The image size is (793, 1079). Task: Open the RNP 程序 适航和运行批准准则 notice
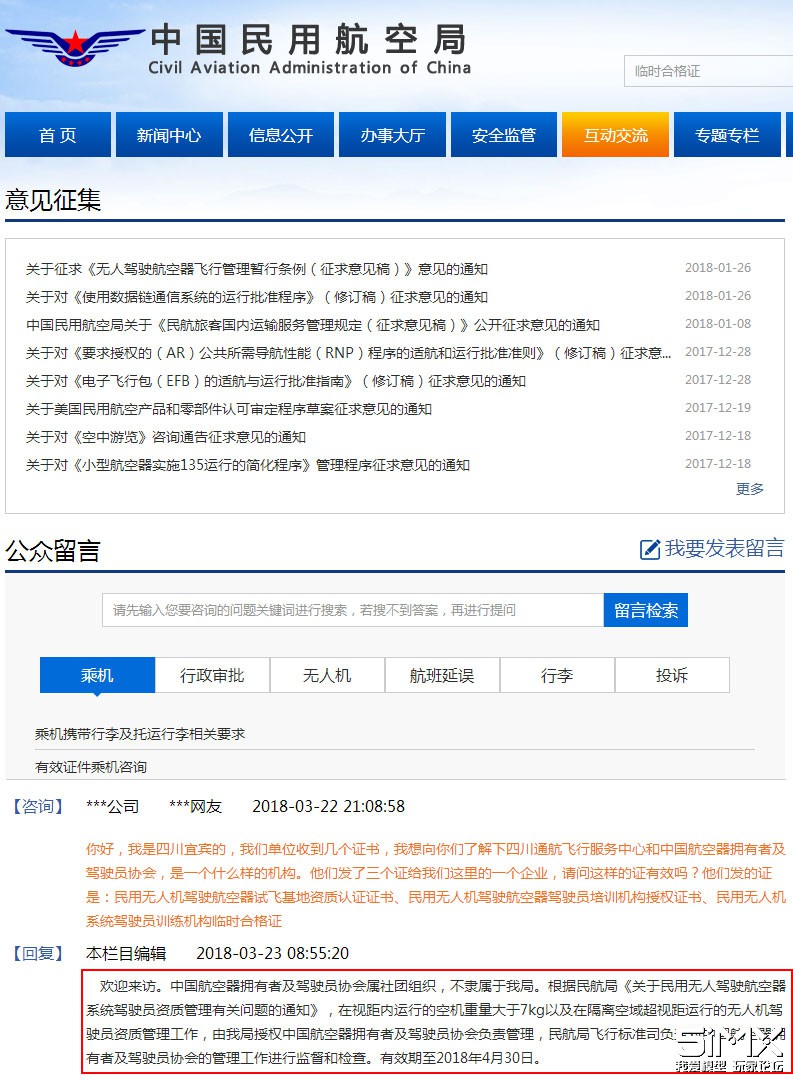pyautogui.click(x=348, y=353)
